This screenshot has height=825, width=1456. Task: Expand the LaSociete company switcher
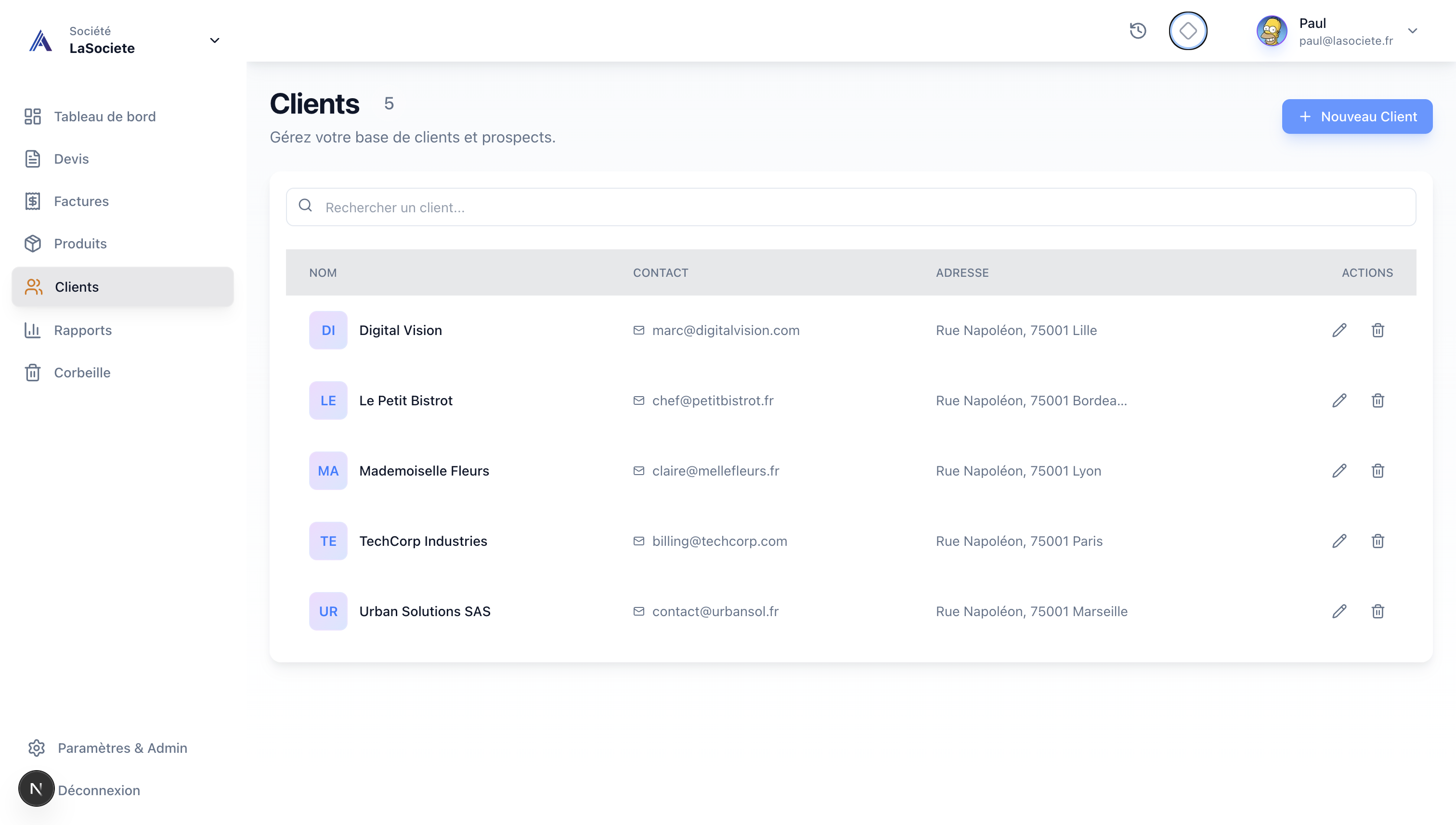(x=214, y=40)
